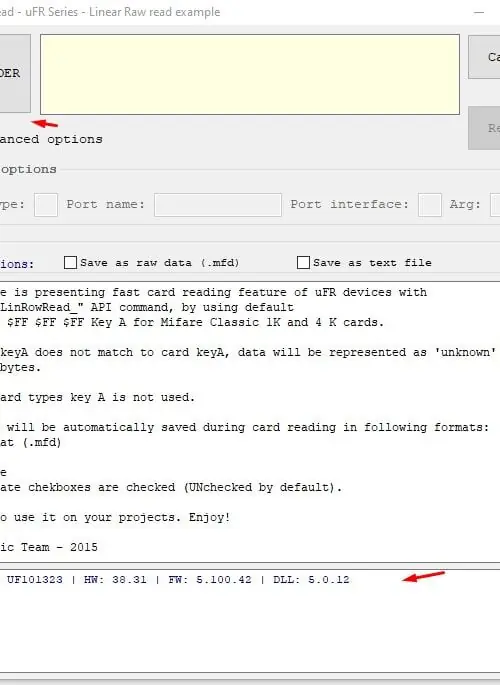Click the greyed-out Re button
The height and width of the screenshot is (685, 500).
484,128
